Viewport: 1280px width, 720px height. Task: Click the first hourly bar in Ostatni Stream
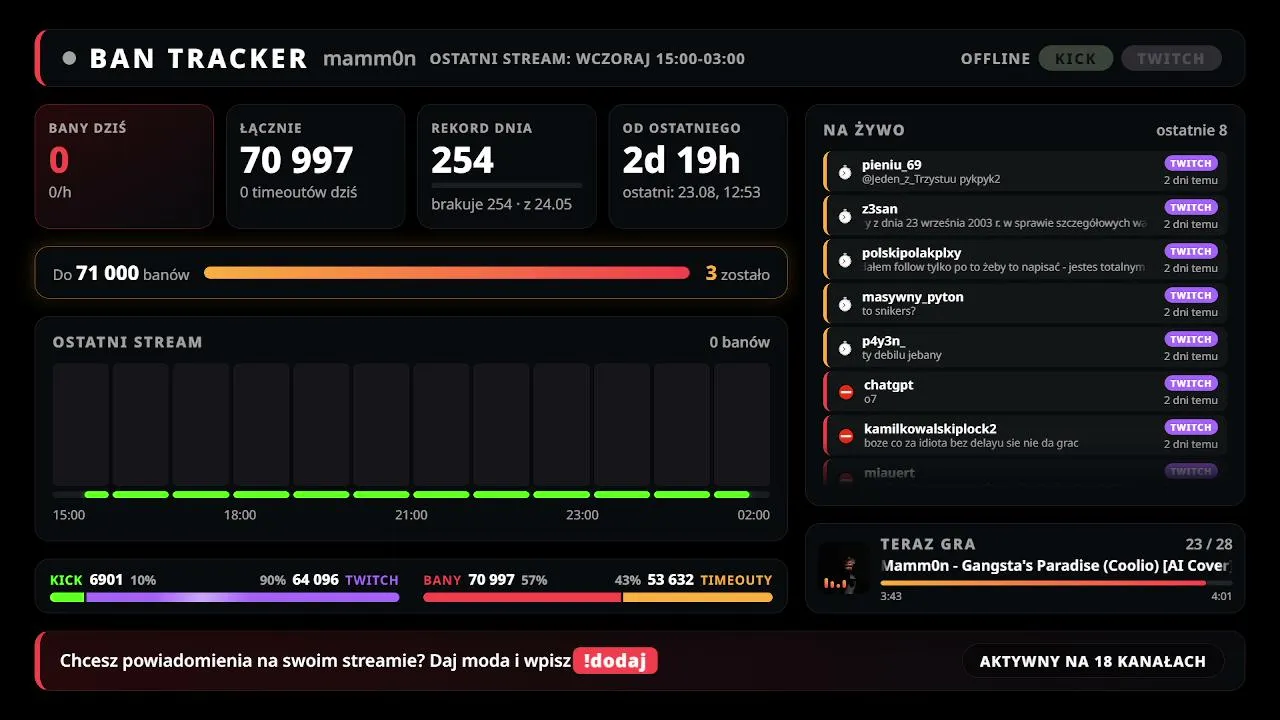(81, 425)
